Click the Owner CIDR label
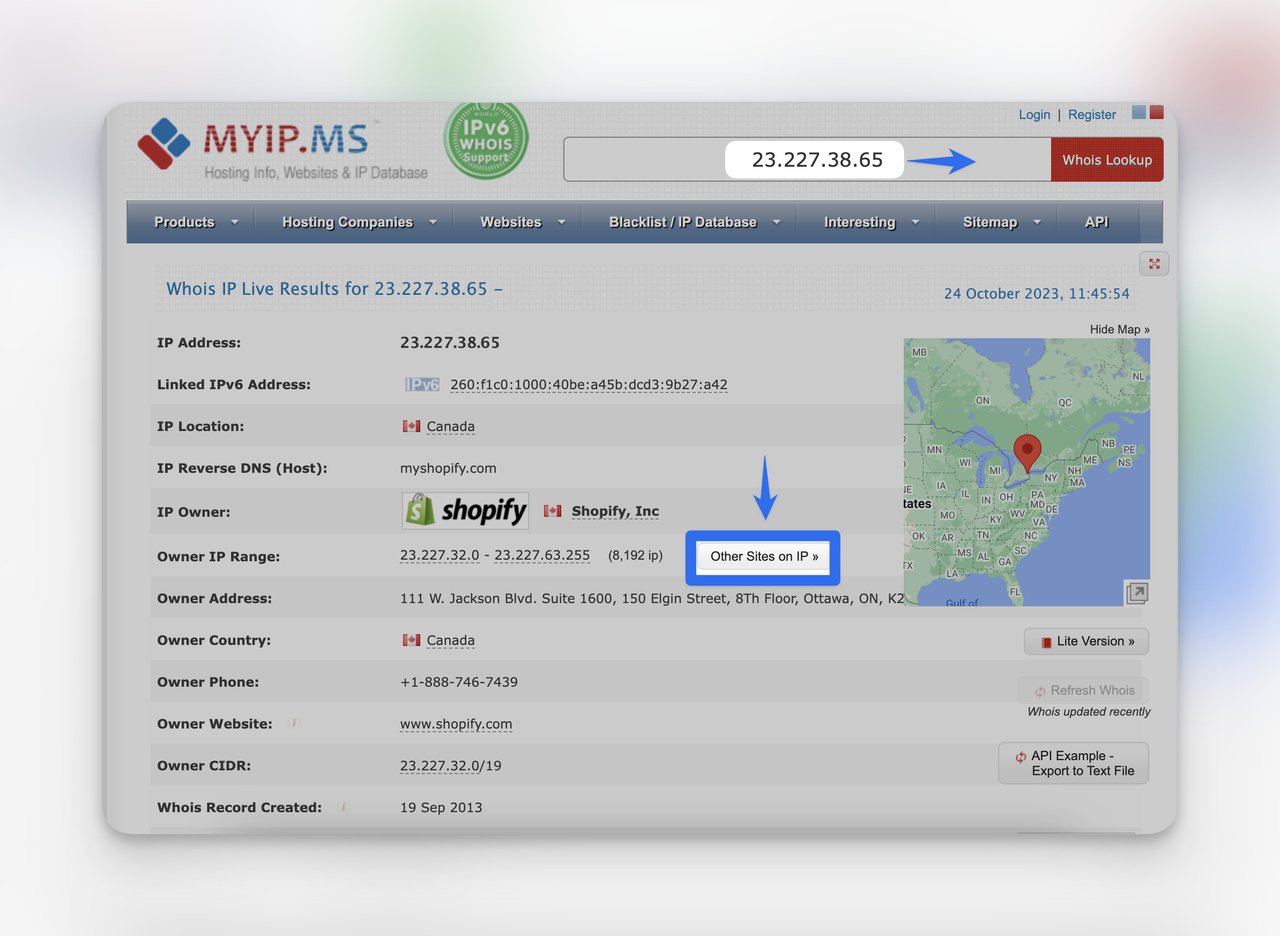Screen dimensions: 1280x936 (x=204, y=766)
